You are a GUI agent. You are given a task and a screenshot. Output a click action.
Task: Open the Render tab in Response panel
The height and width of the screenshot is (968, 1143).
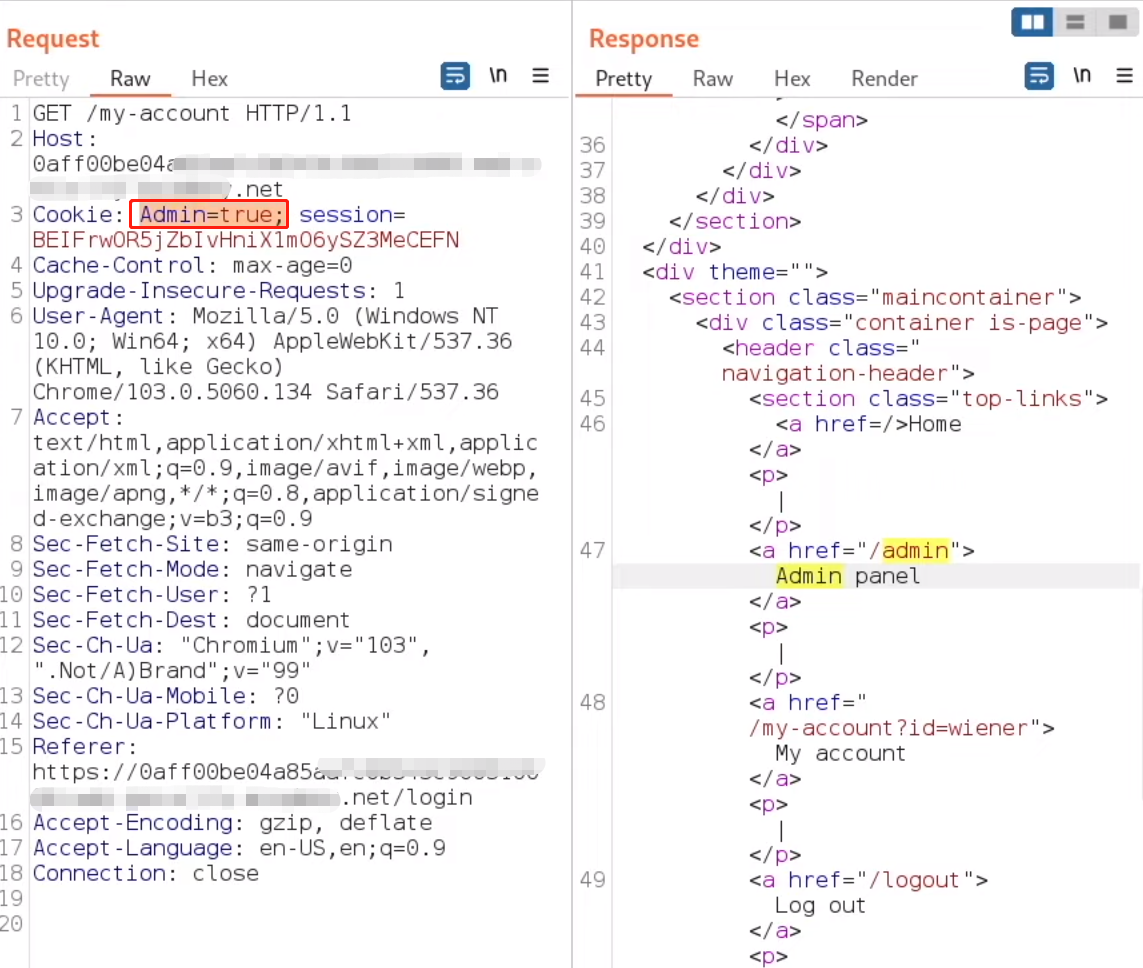coord(884,79)
